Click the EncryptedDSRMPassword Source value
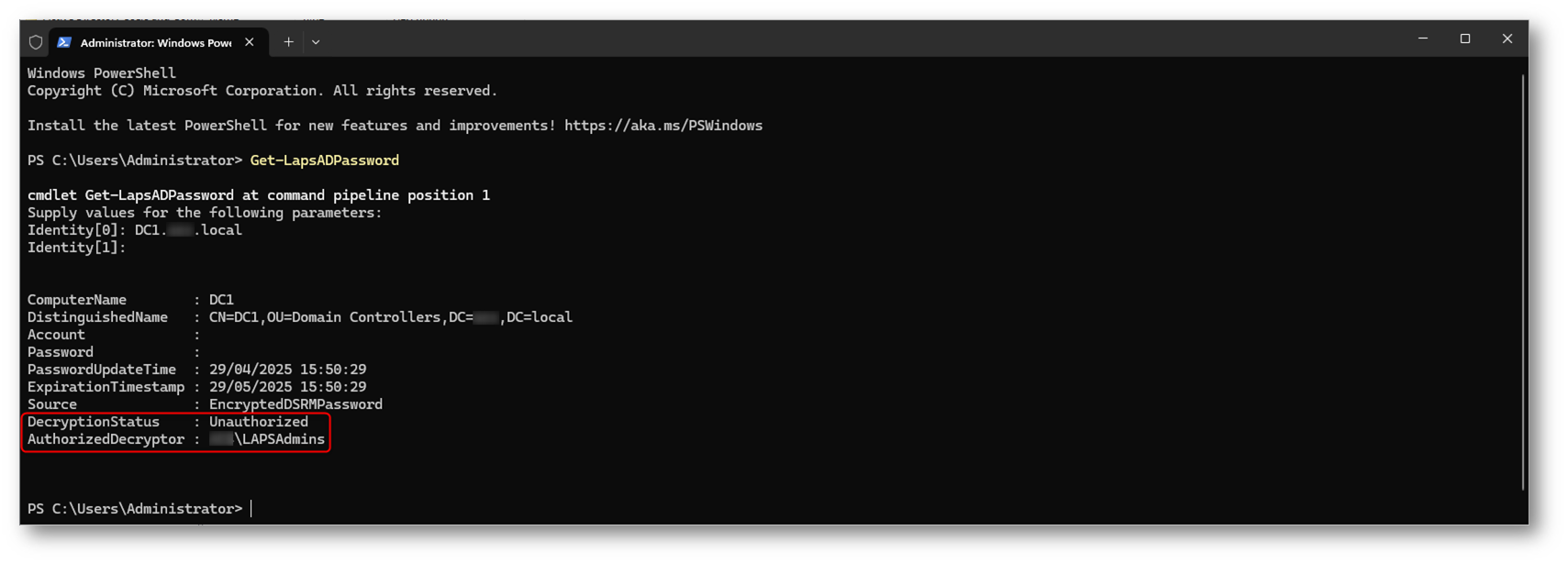The height and width of the screenshot is (564, 1568). pos(295,404)
